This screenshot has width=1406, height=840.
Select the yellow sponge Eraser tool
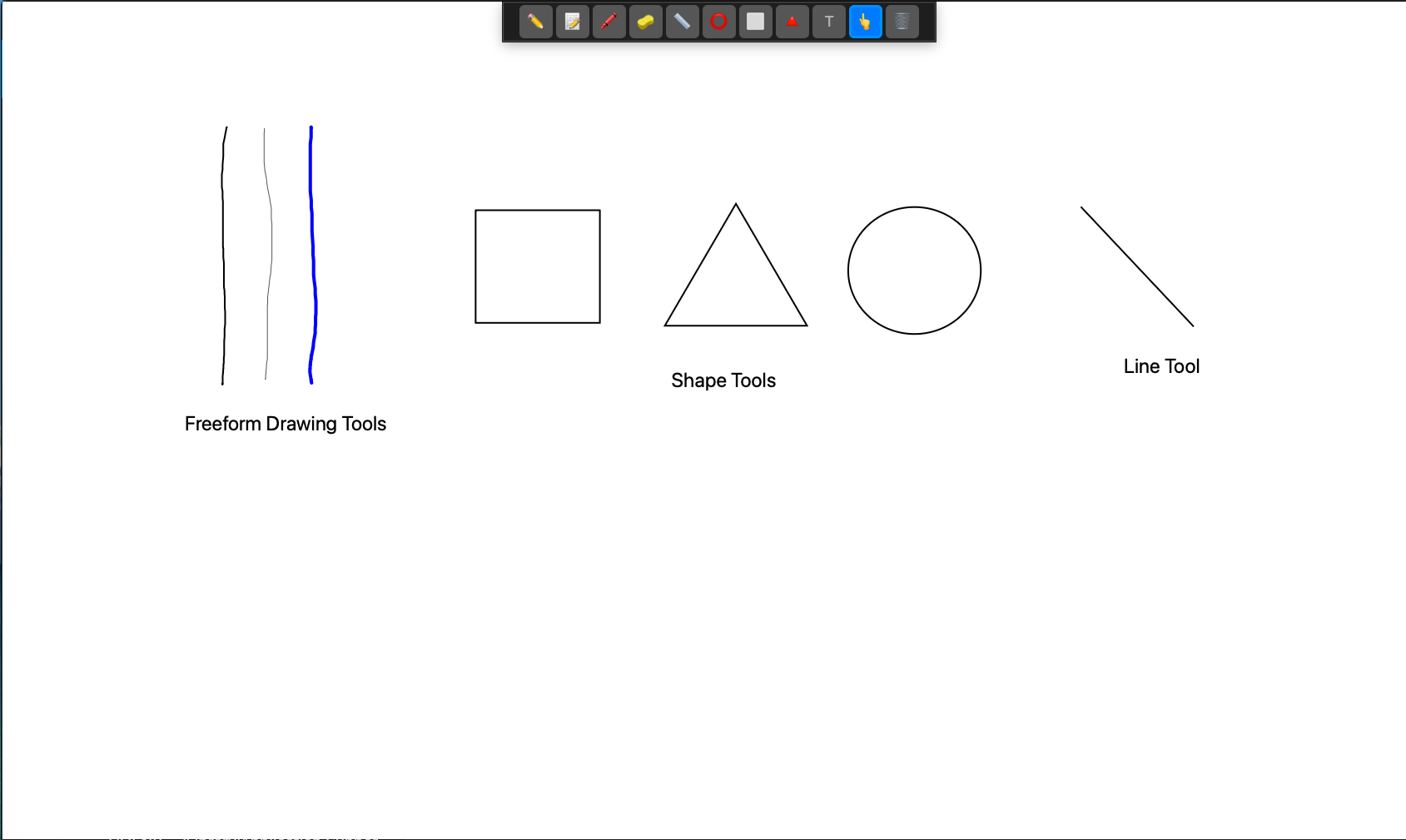645,22
